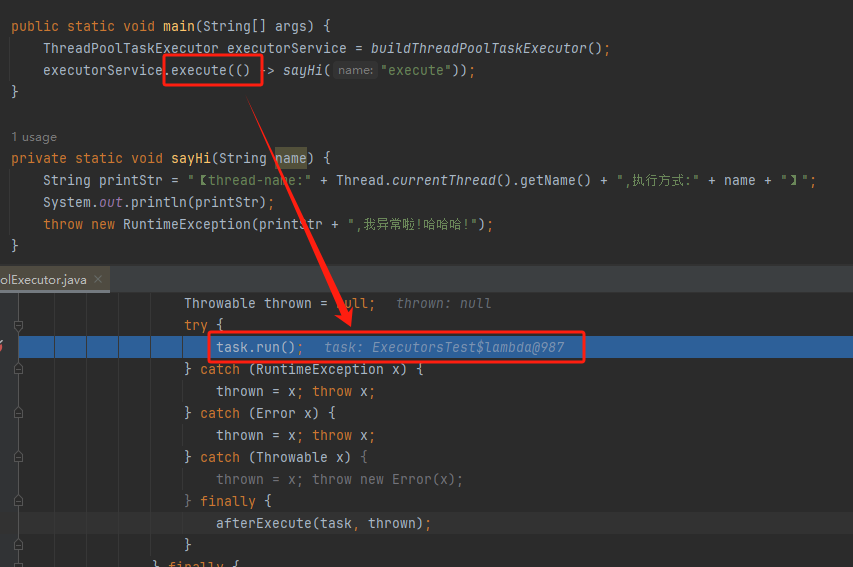Click 'printStr' in the String declaration line
Image resolution: width=853 pixels, height=567 pixels.
(131, 180)
